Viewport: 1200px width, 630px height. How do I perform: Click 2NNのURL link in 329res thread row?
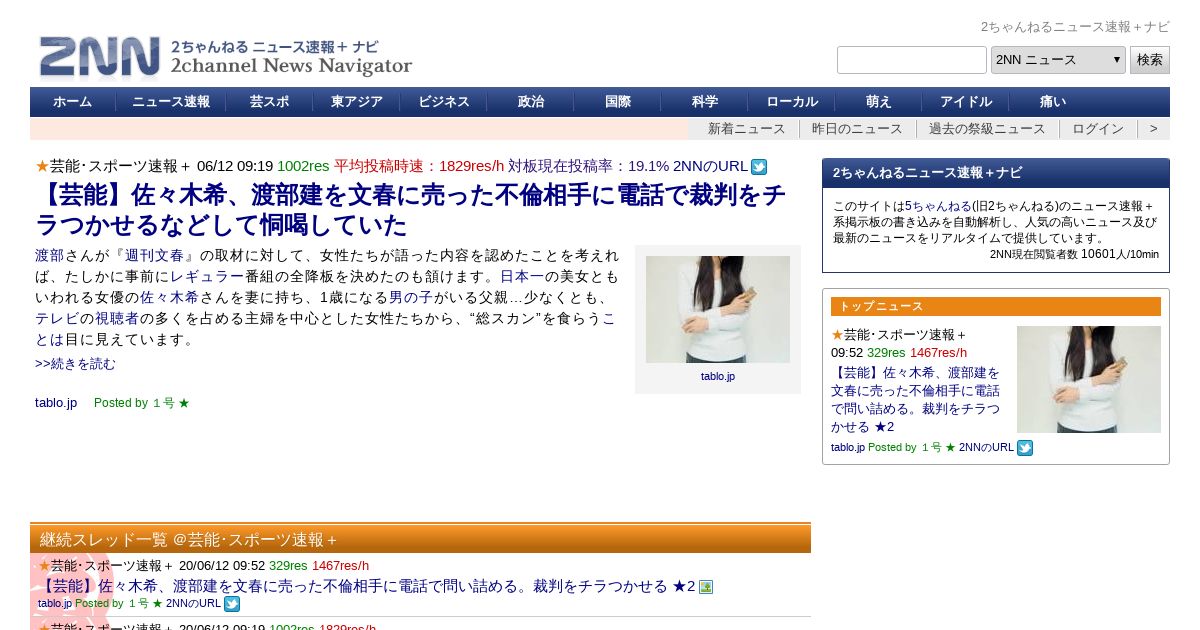[193, 603]
